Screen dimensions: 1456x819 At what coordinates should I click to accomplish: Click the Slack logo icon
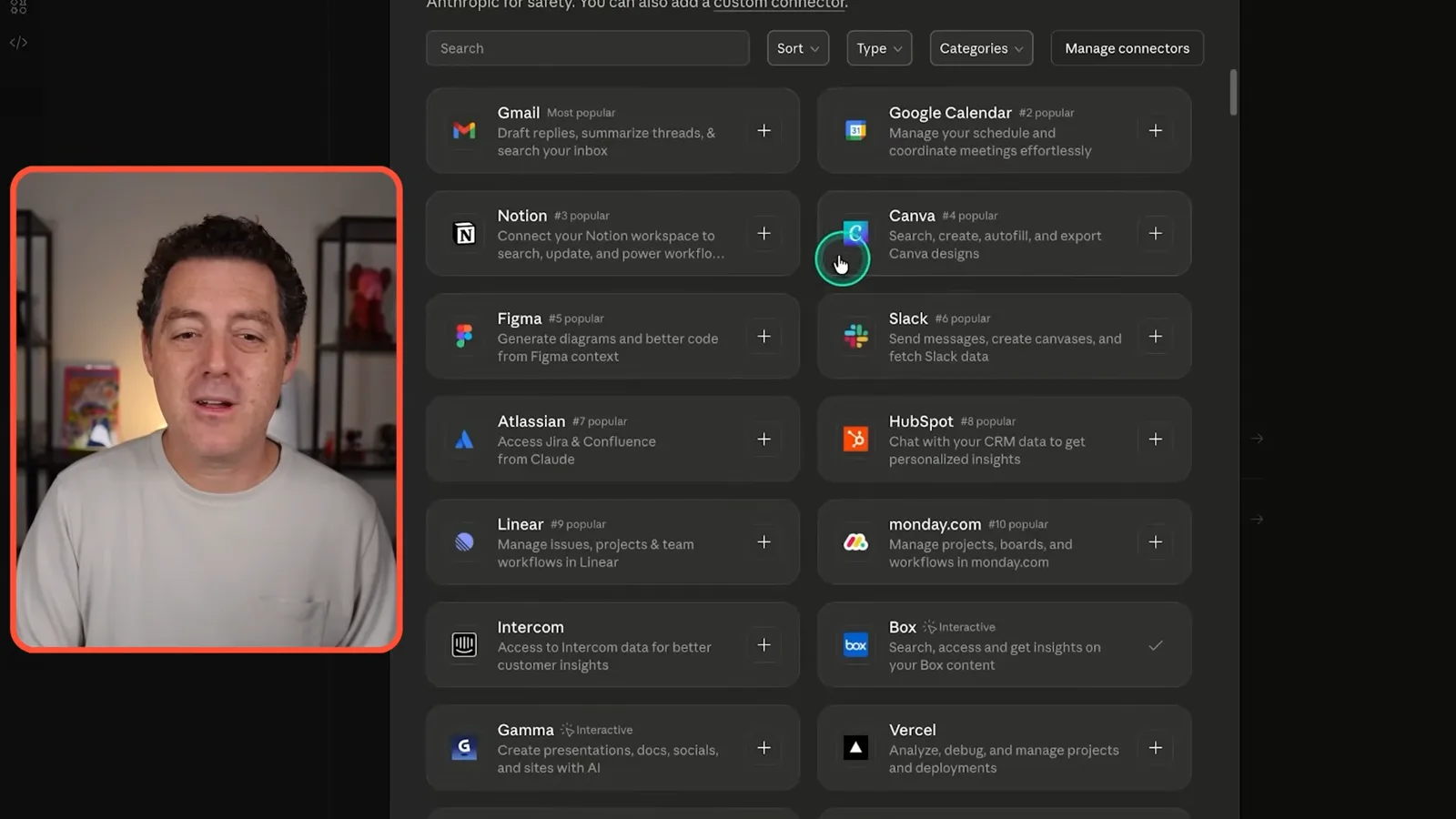coord(855,337)
